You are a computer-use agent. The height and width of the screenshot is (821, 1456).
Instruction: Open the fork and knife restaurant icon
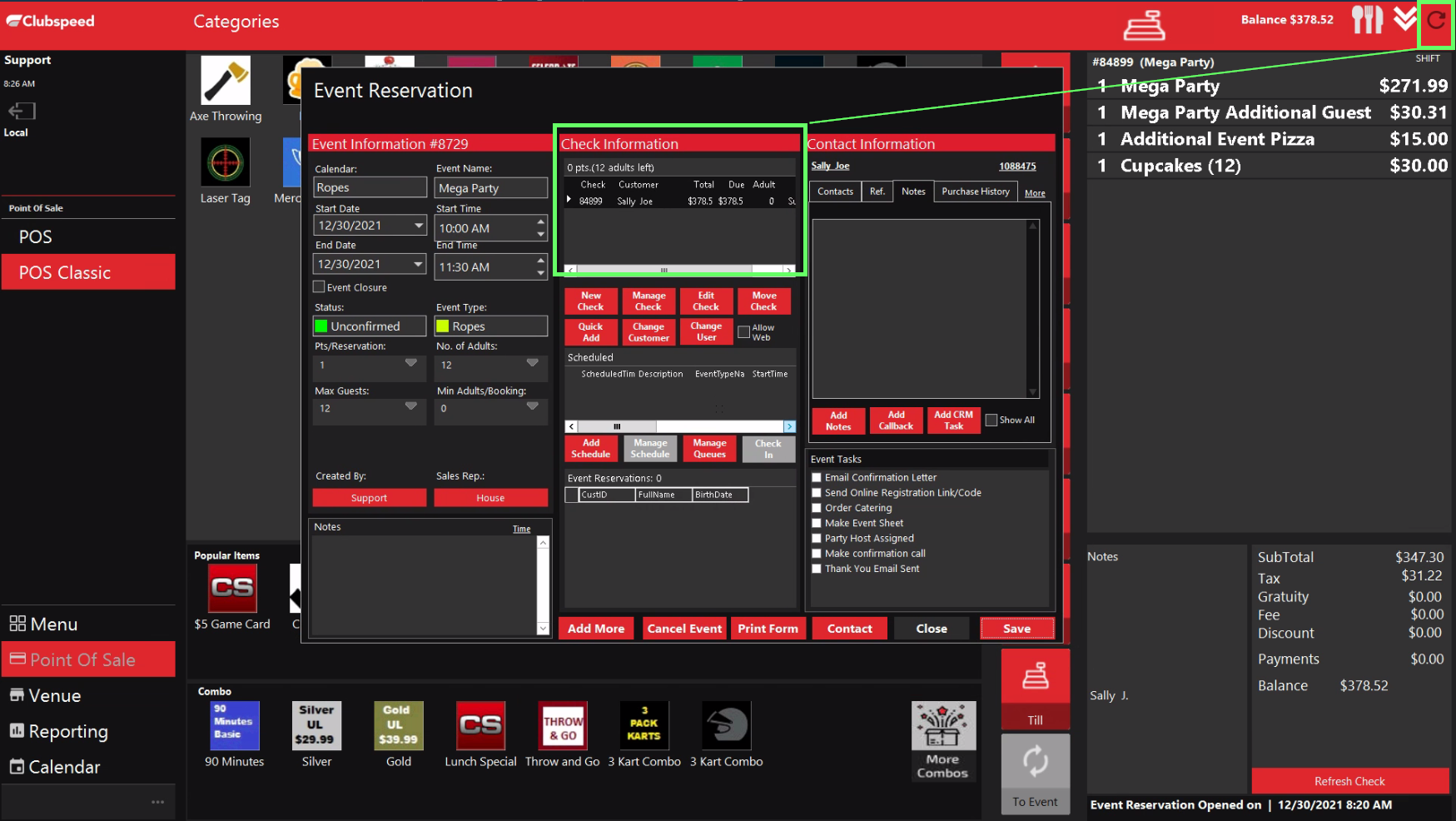1367,20
